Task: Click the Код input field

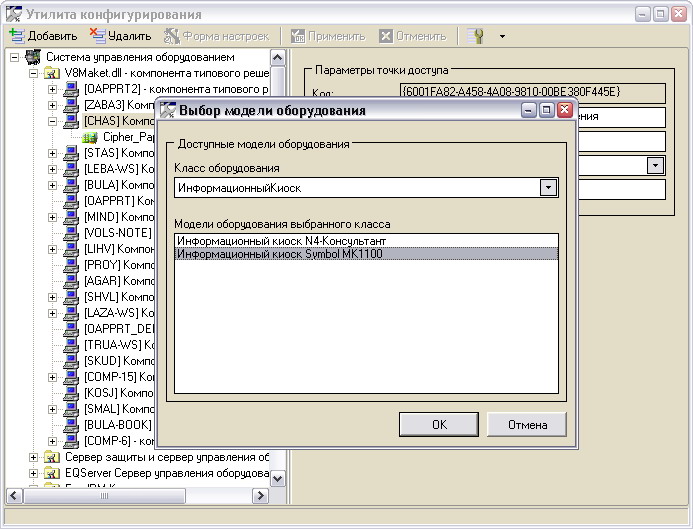Action: coord(531,92)
